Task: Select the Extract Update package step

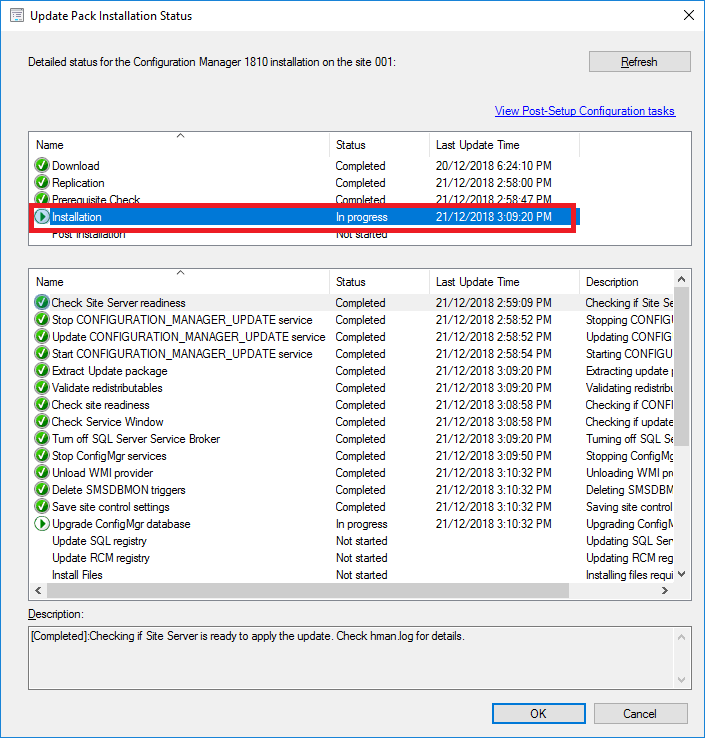Action: pyautogui.click(x=352, y=371)
